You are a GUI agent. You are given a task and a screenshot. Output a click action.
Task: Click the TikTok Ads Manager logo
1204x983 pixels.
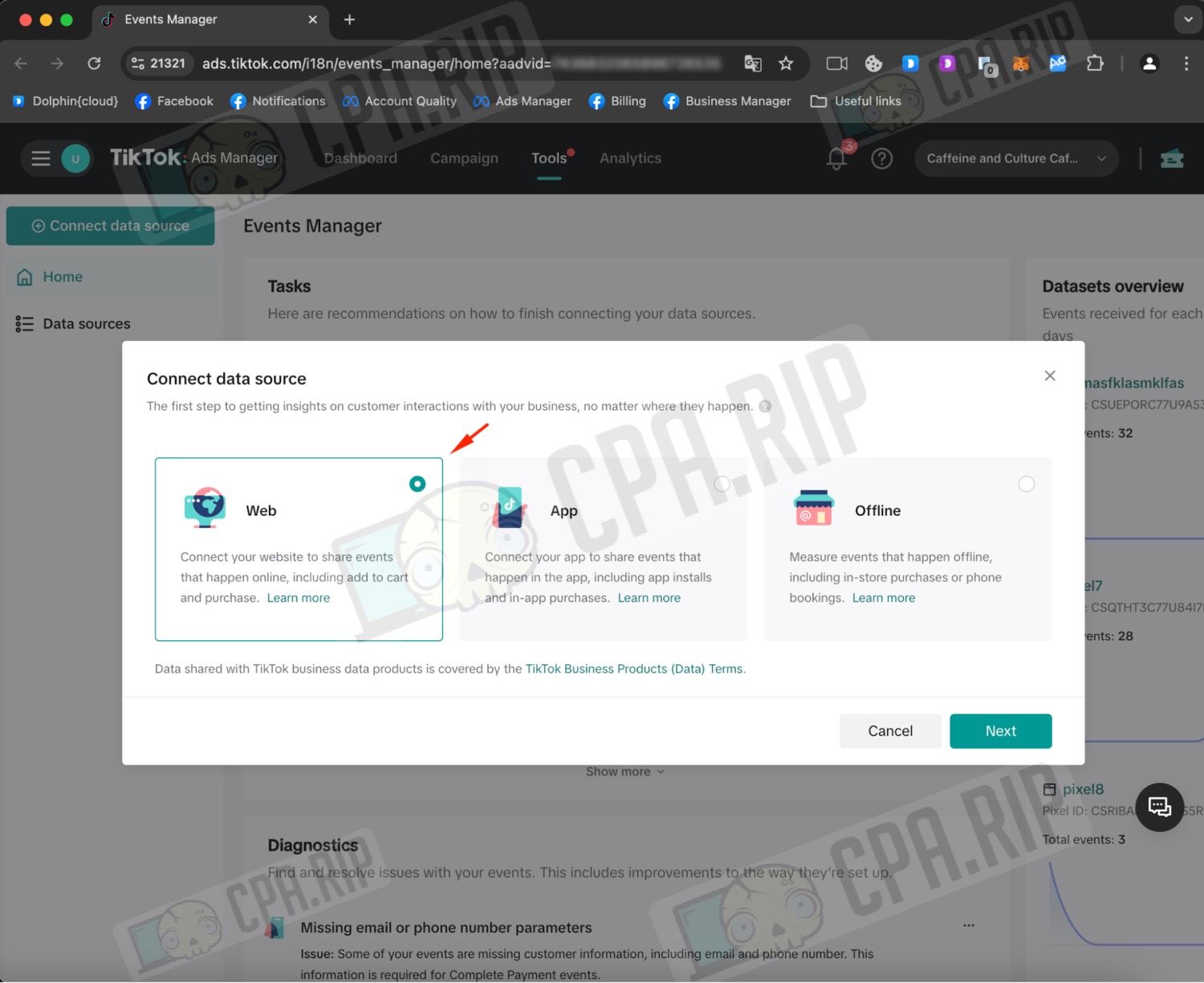pos(193,158)
